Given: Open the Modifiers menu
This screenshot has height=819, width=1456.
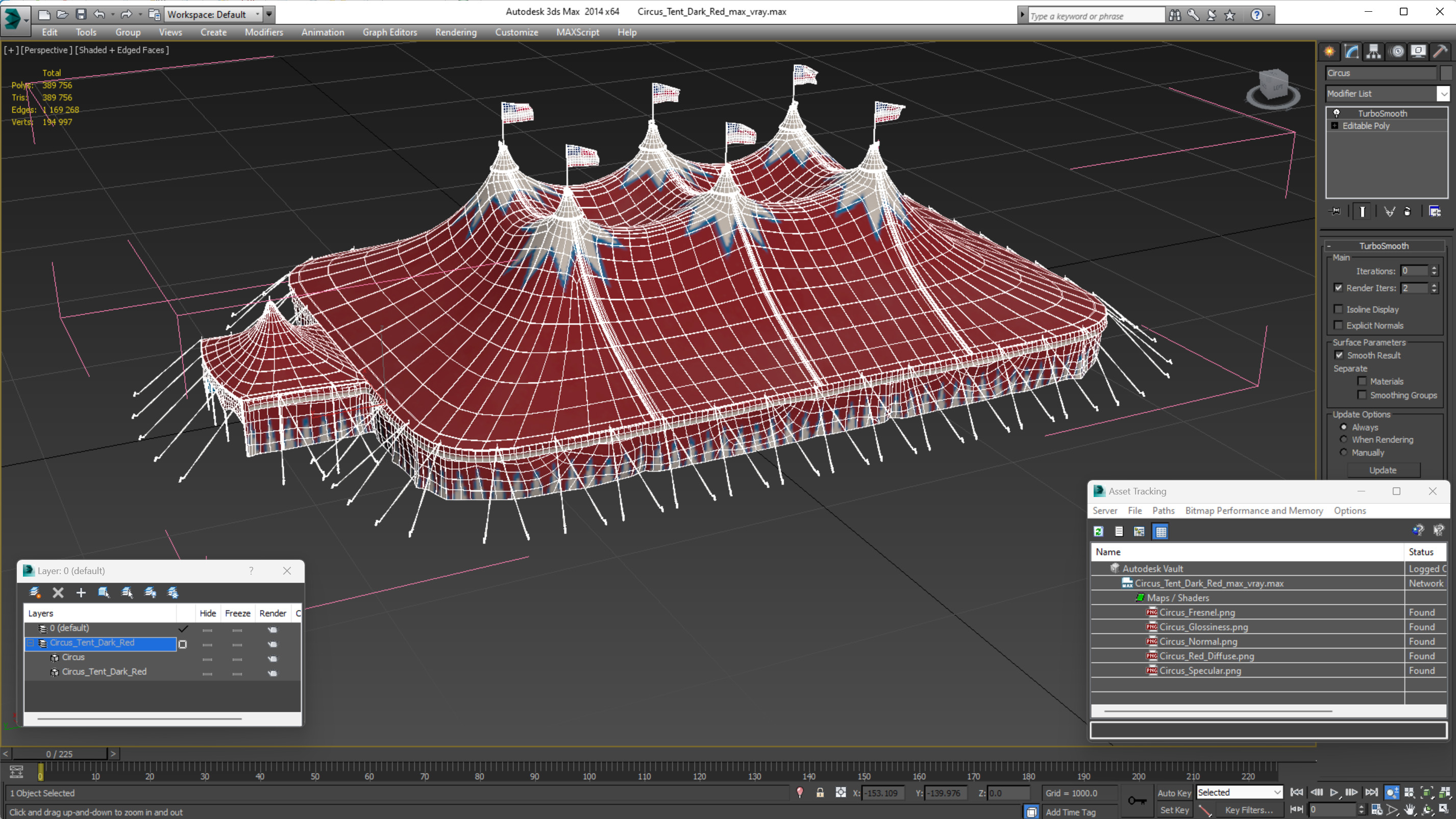Looking at the screenshot, I should coord(264,31).
